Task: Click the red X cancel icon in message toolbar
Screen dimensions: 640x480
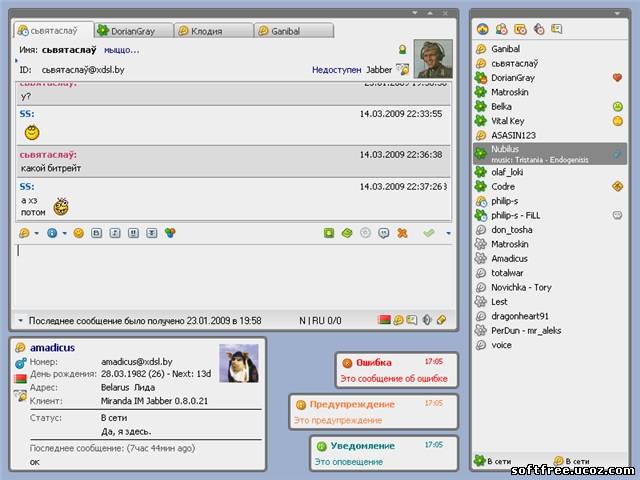Action: [402, 233]
